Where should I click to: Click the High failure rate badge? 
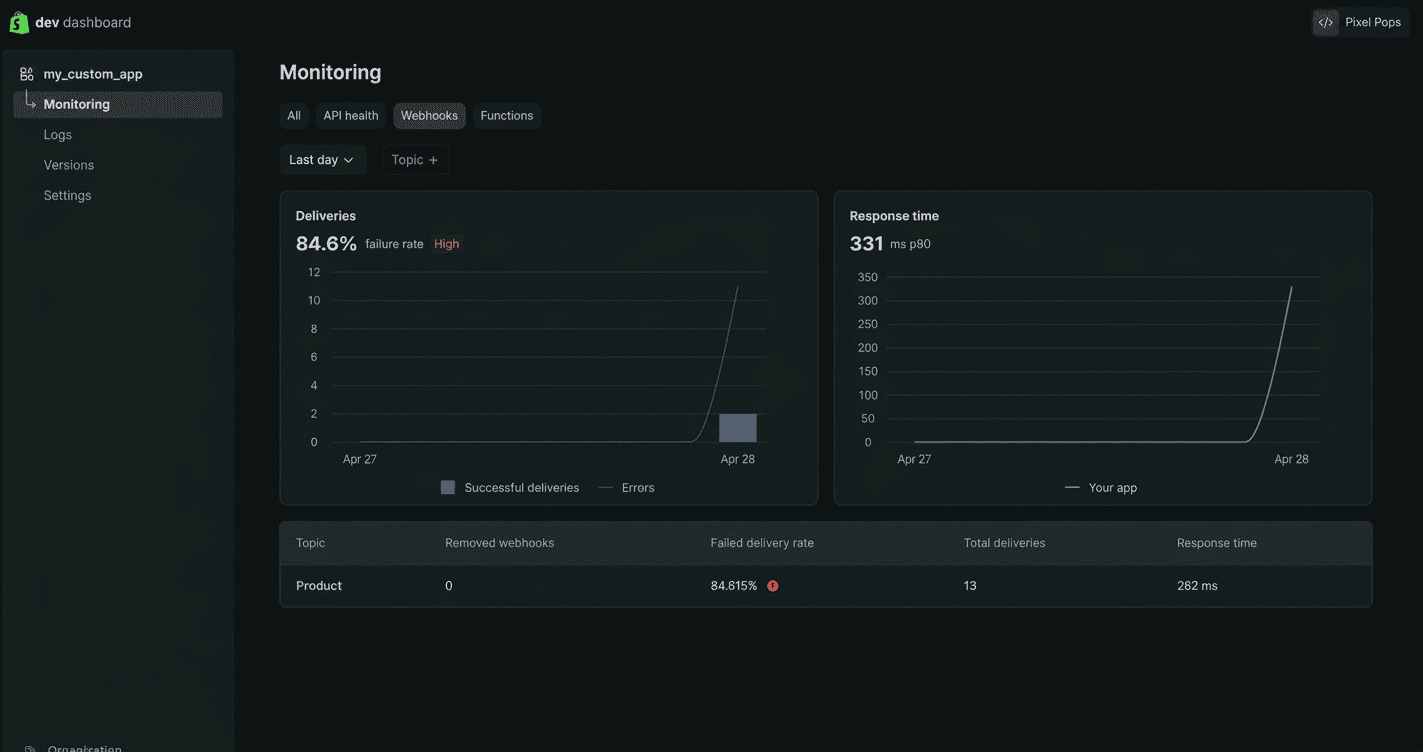click(x=447, y=244)
